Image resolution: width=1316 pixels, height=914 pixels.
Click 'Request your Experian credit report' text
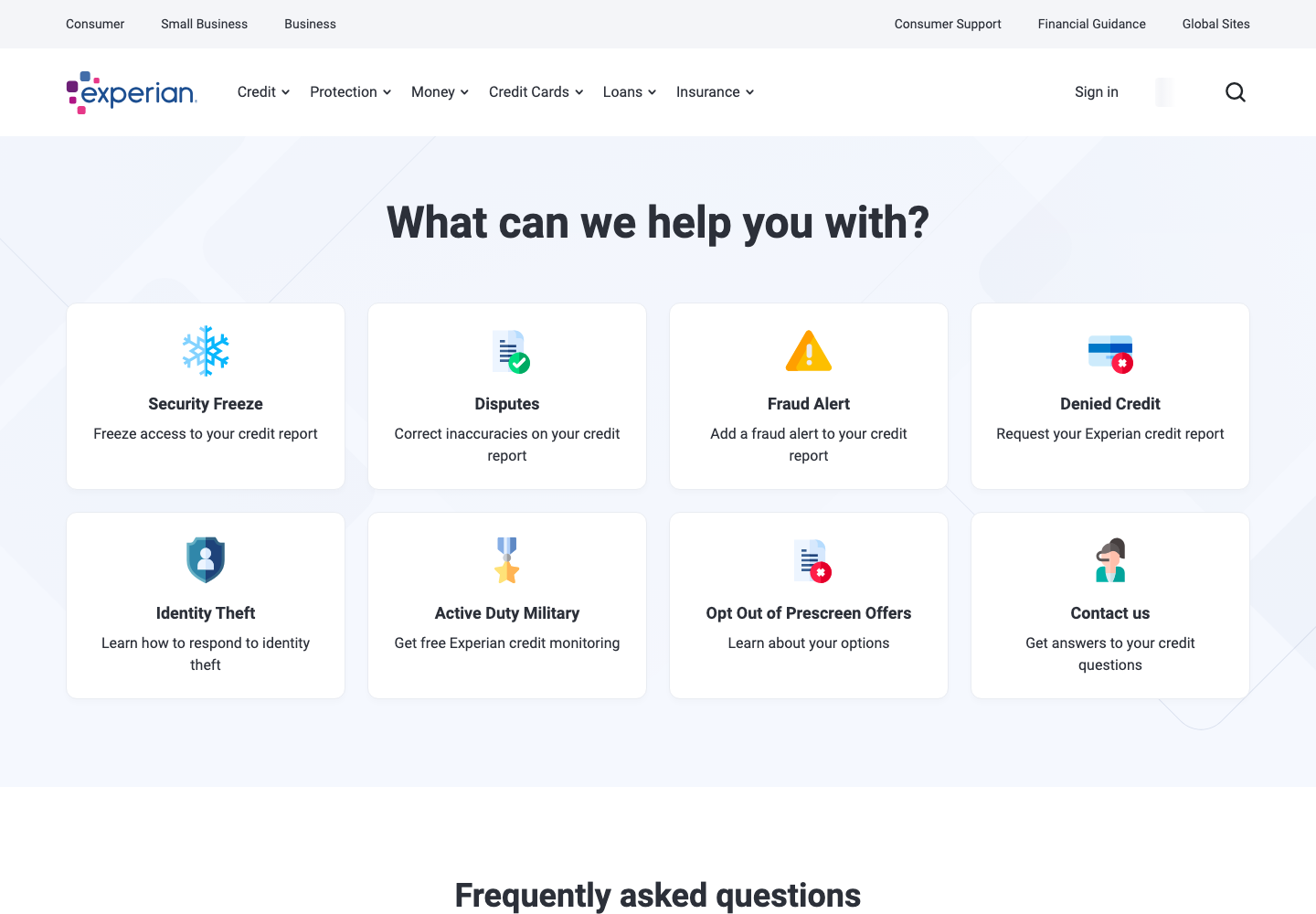(x=1110, y=434)
